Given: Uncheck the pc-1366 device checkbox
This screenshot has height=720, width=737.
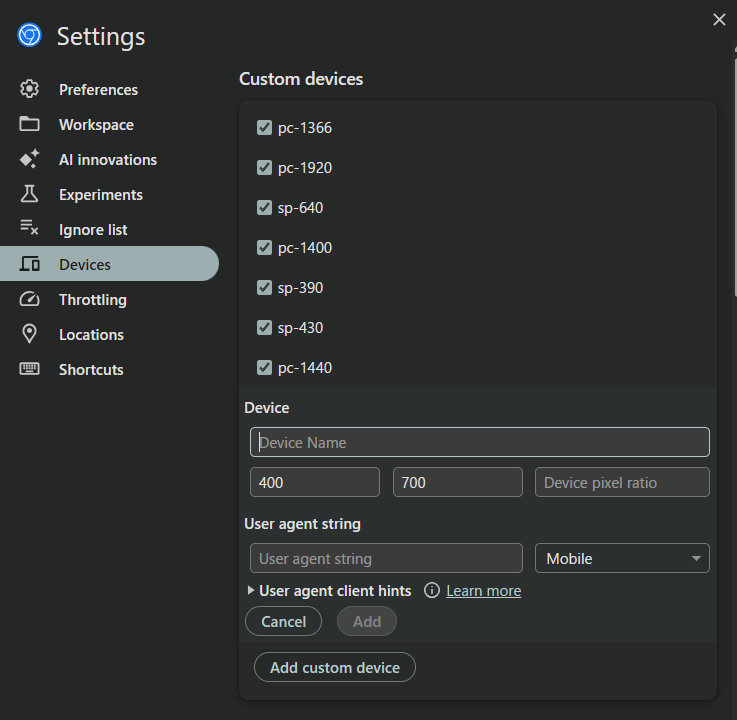Looking at the screenshot, I should click(264, 127).
